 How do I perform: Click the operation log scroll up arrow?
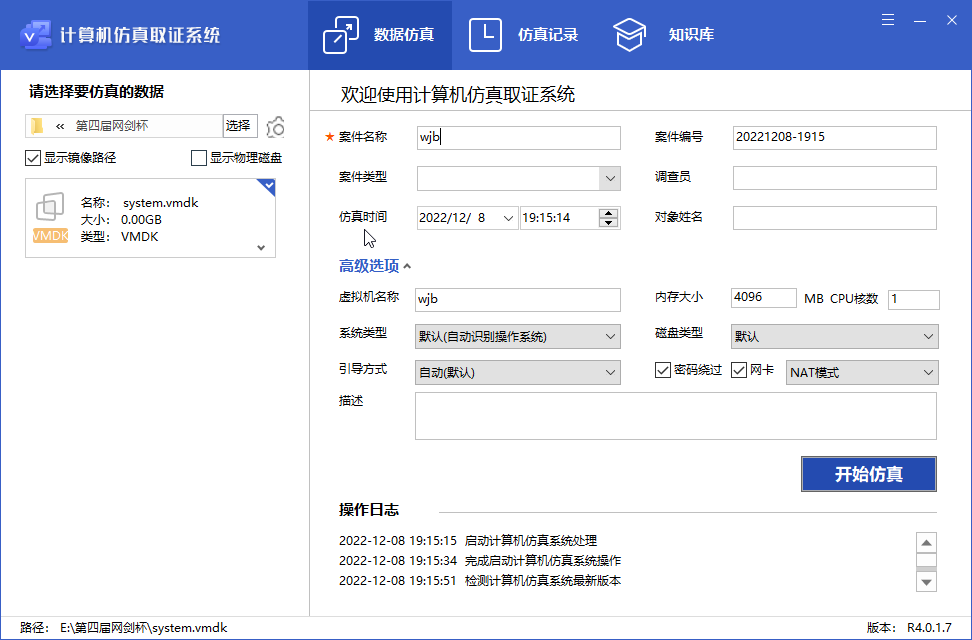coord(926,543)
